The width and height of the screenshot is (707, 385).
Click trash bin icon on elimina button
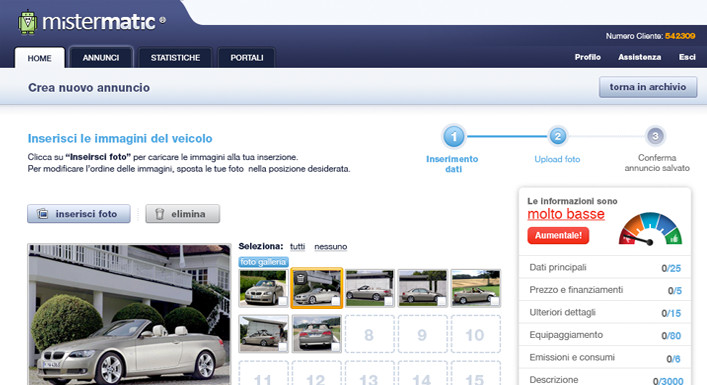tap(159, 214)
